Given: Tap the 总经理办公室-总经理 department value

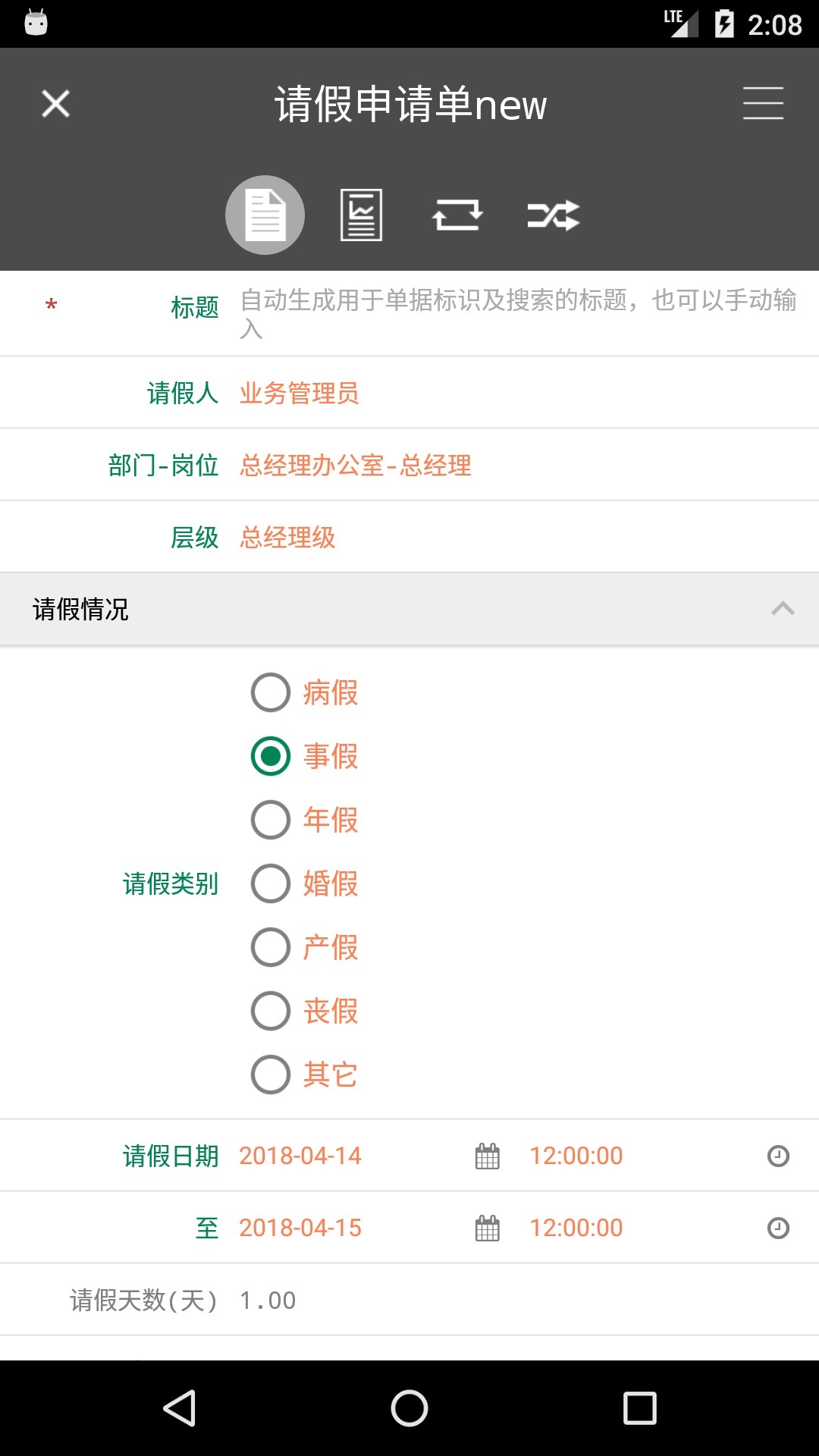Looking at the screenshot, I should point(356,465).
